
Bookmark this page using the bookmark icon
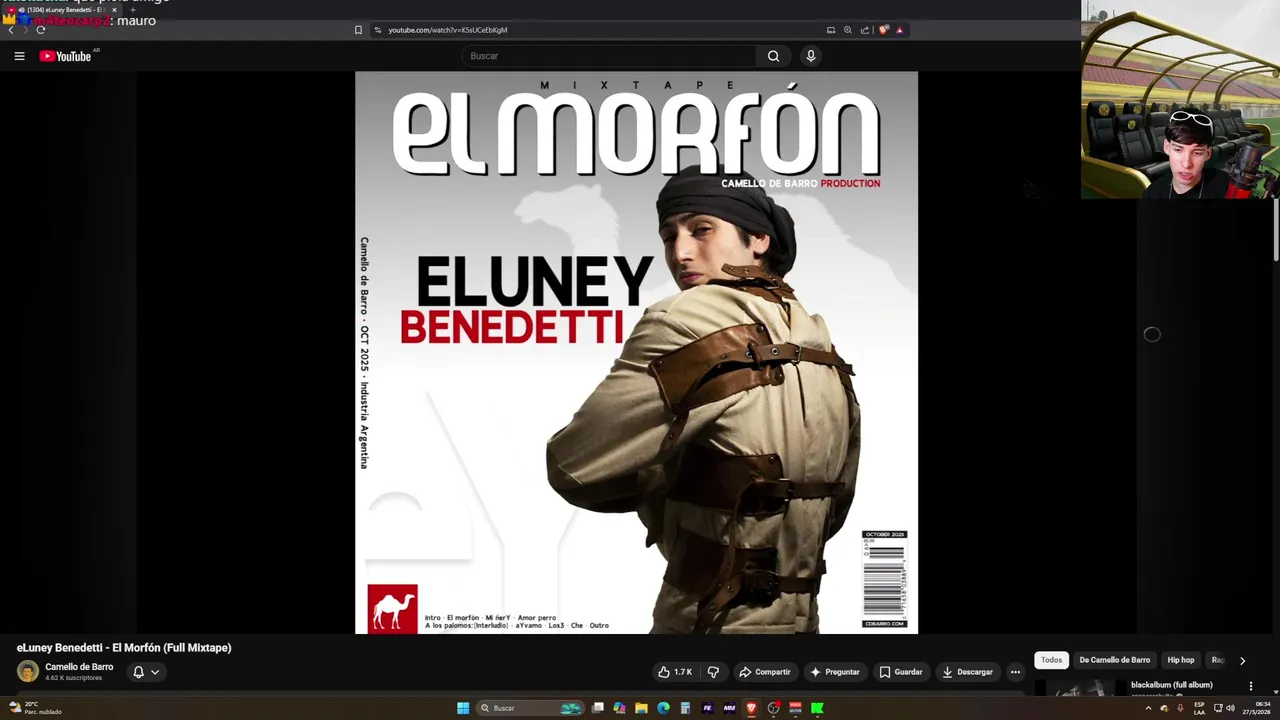(x=358, y=30)
